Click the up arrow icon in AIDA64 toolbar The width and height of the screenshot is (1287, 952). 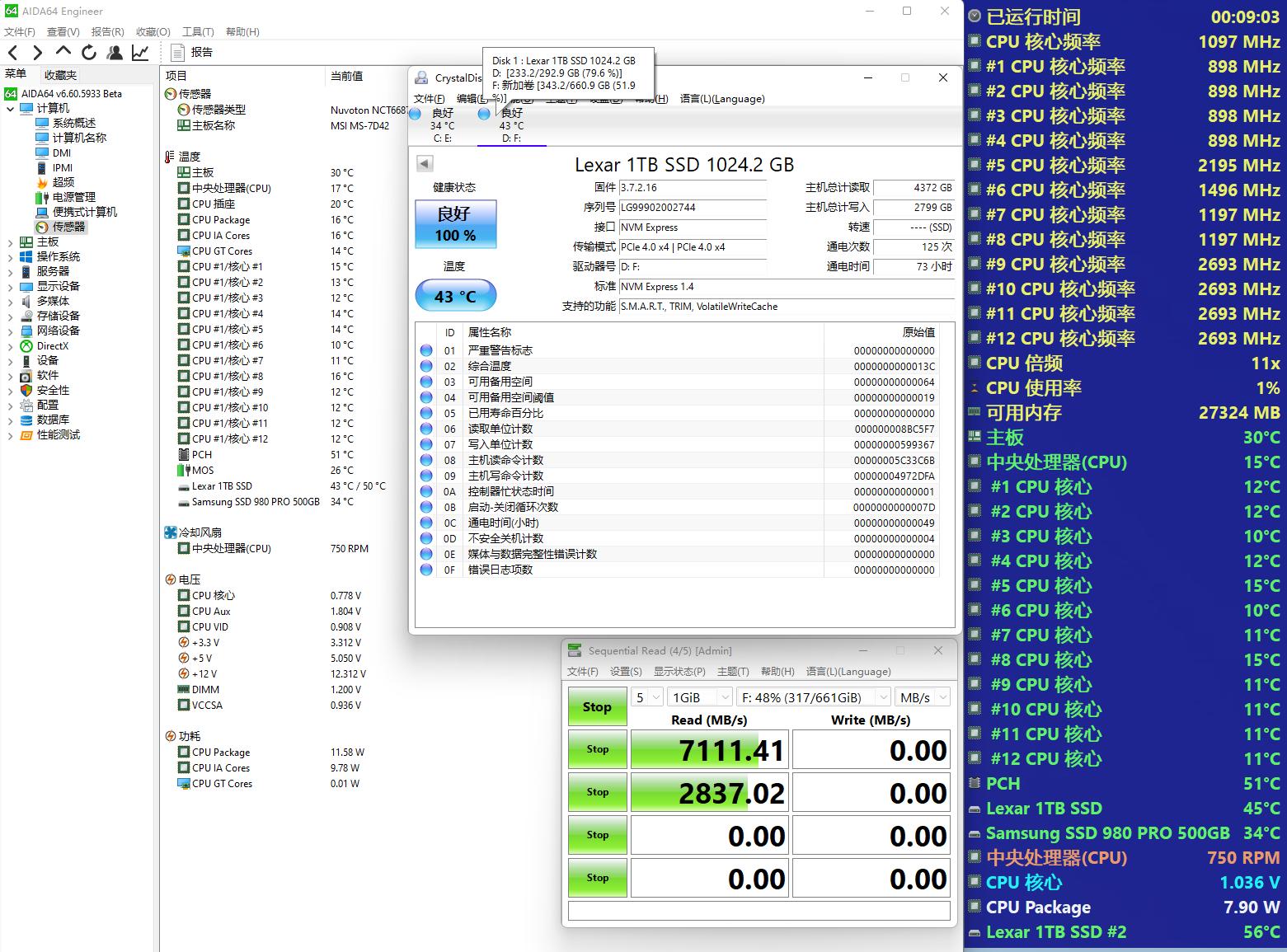click(63, 52)
